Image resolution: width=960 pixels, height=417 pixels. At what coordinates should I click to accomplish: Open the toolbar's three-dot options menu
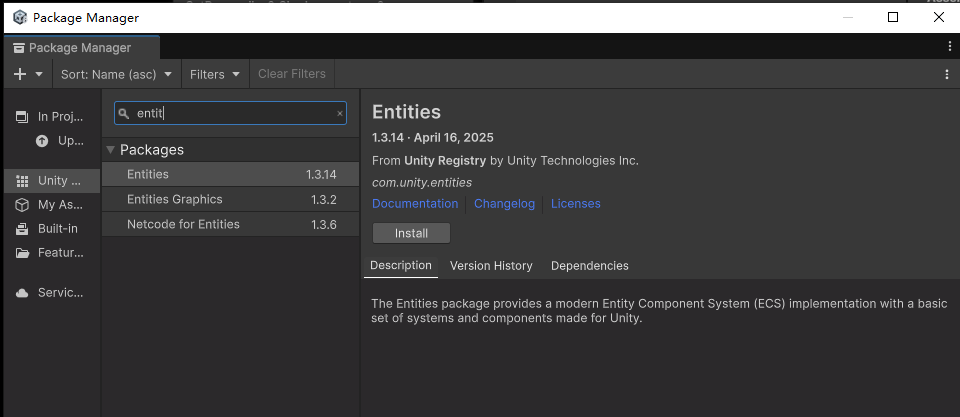(947, 74)
